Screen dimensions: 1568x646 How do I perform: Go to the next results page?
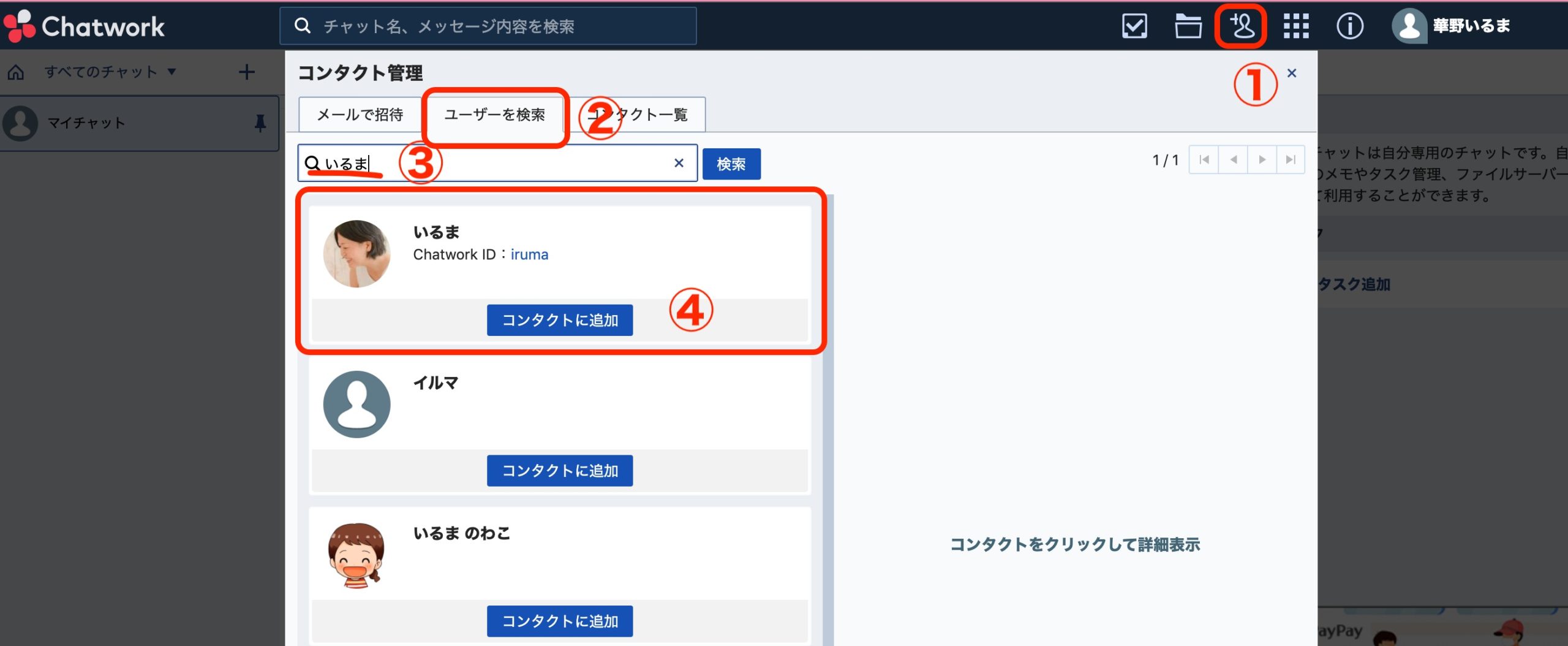click(1262, 160)
